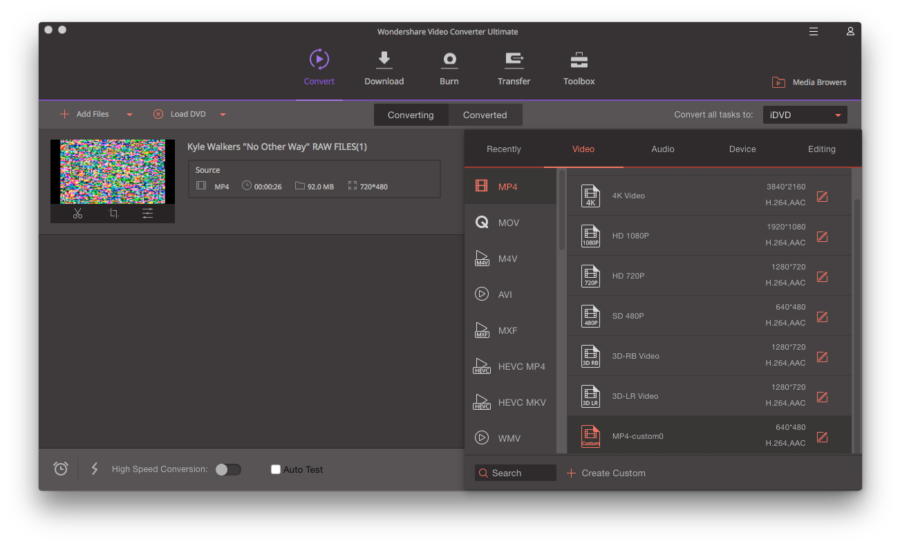Image resolution: width=900 pixels, height=546 pixels.
Task: Choose the 3D-LR Video preset
Action: pos(709,396)
